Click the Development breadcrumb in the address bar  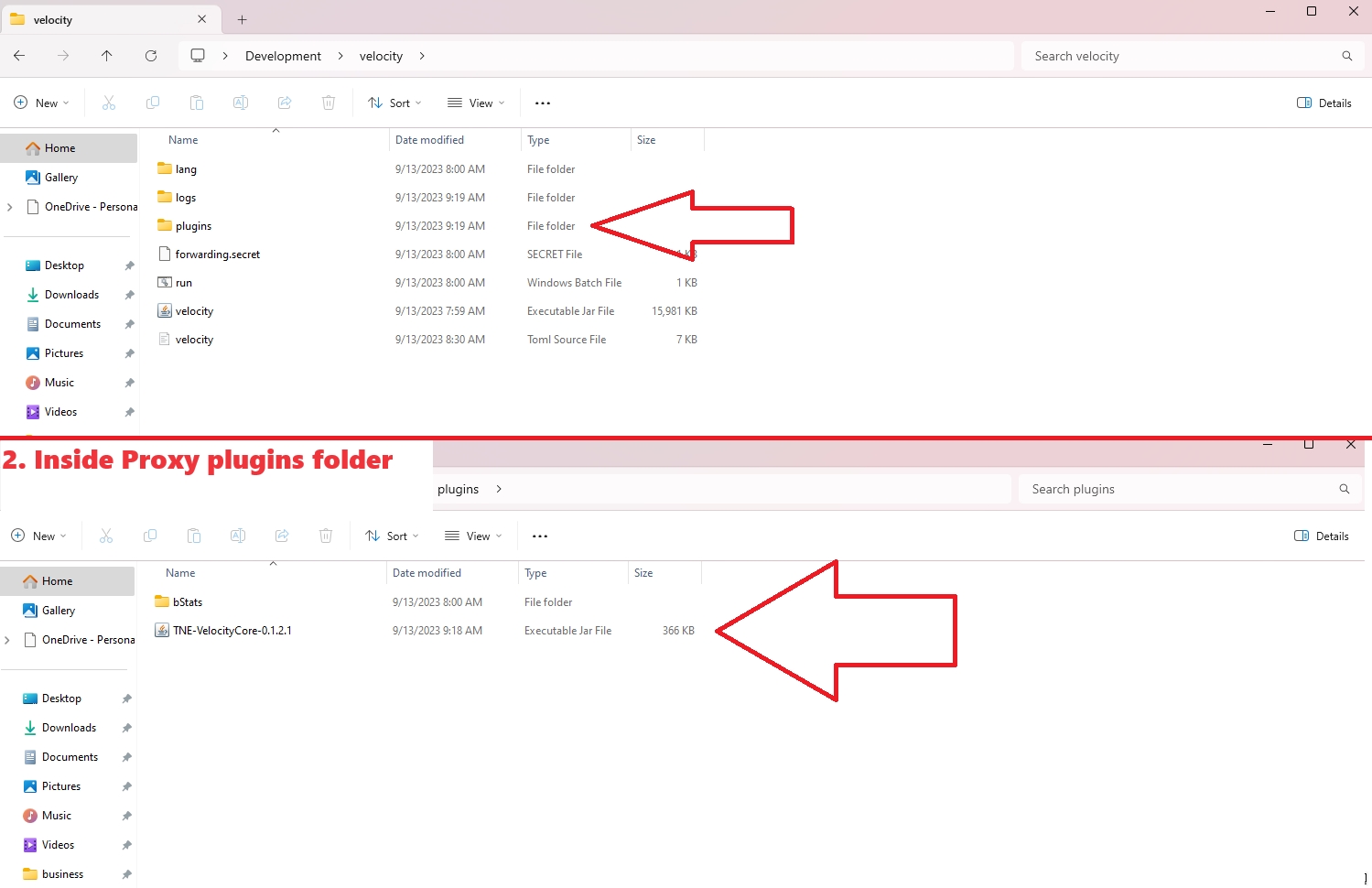tap(283, 56)
